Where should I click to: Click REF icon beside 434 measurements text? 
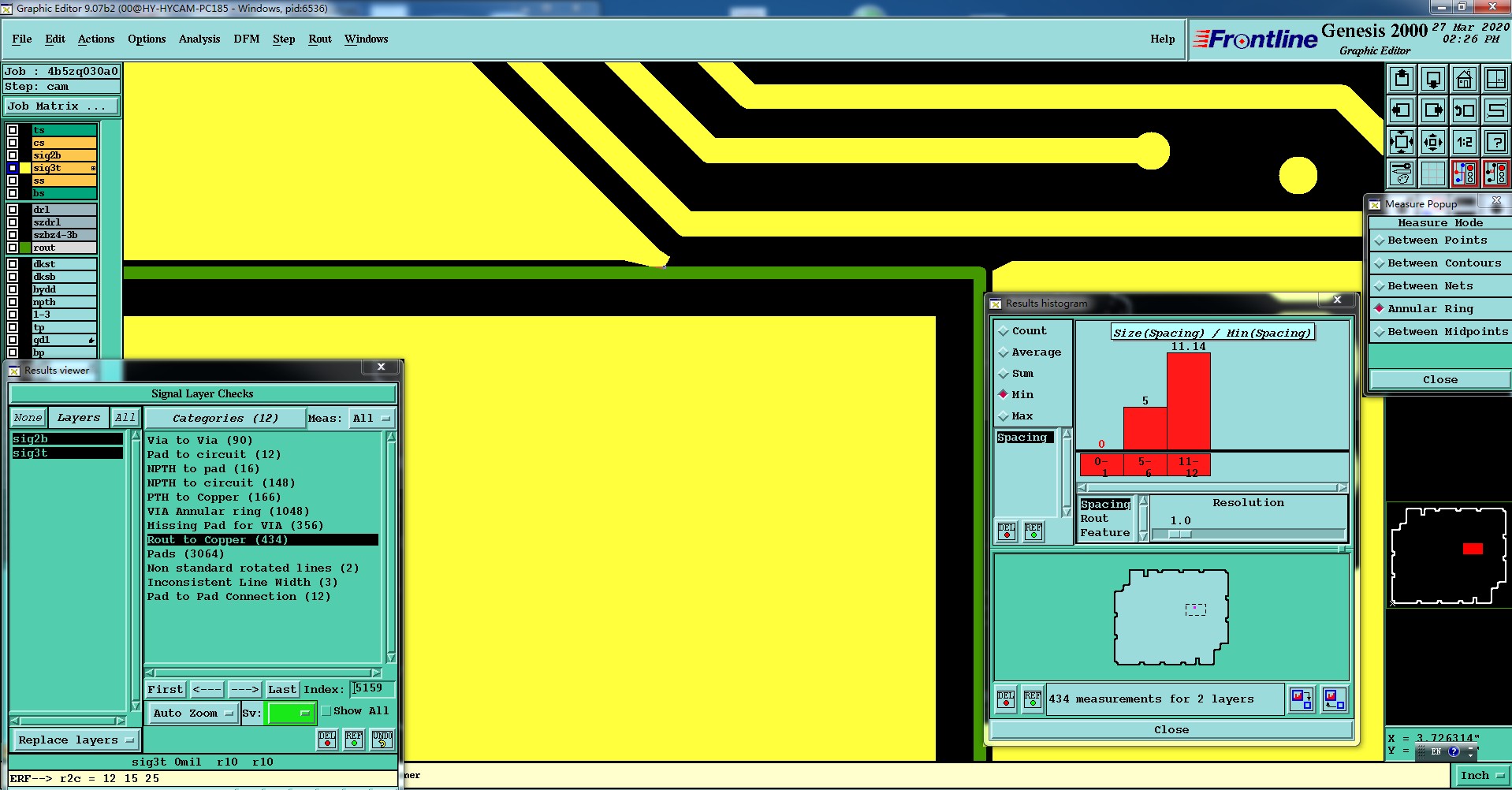1033,699
